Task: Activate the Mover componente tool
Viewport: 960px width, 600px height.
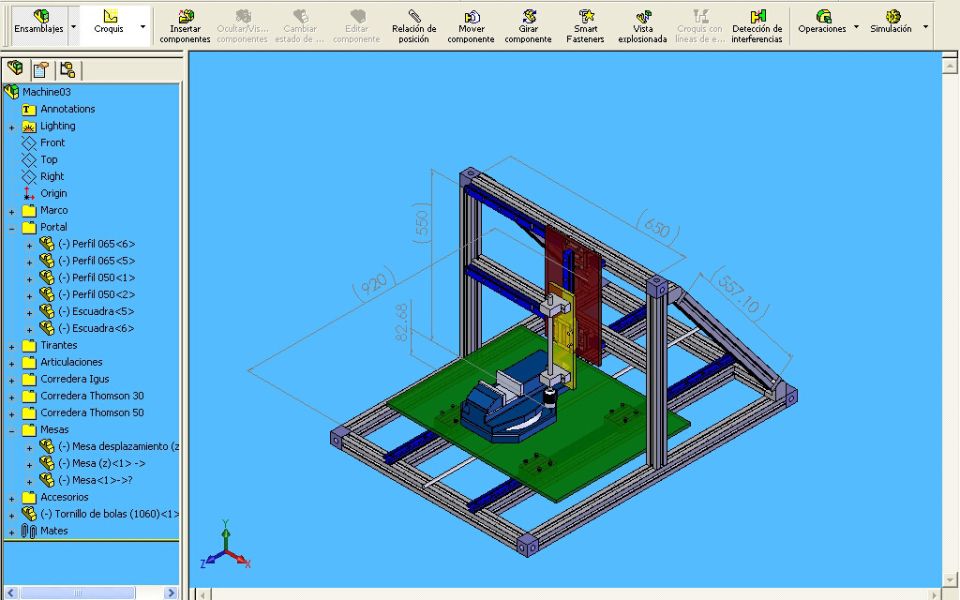Action: click(x=471, y=25)
